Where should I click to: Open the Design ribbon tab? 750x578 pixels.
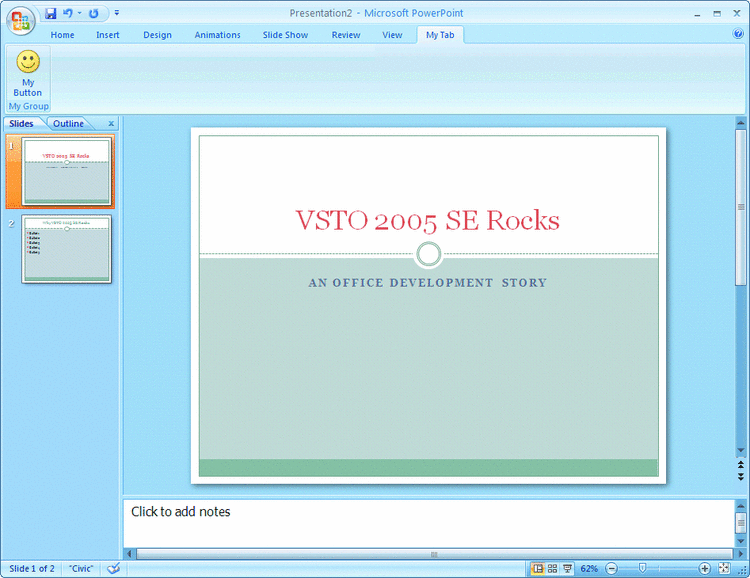157,35
